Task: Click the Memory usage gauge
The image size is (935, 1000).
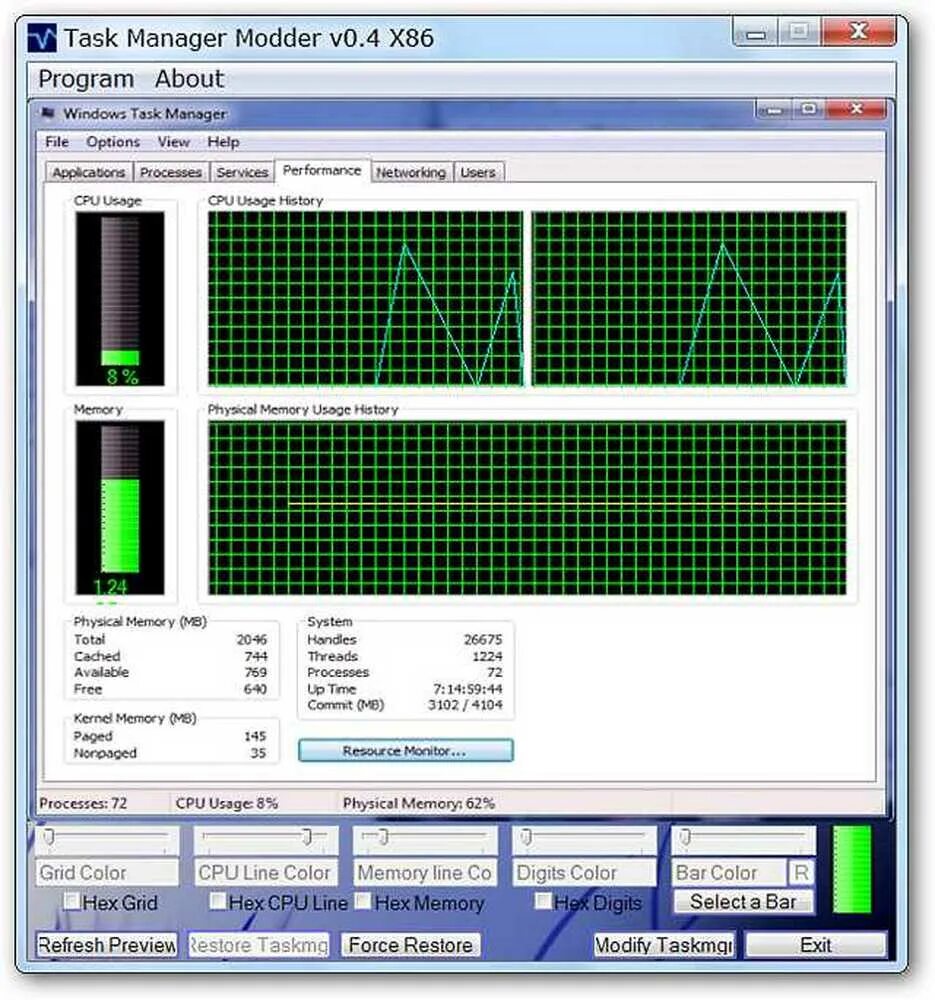Action: click(120, 508)
